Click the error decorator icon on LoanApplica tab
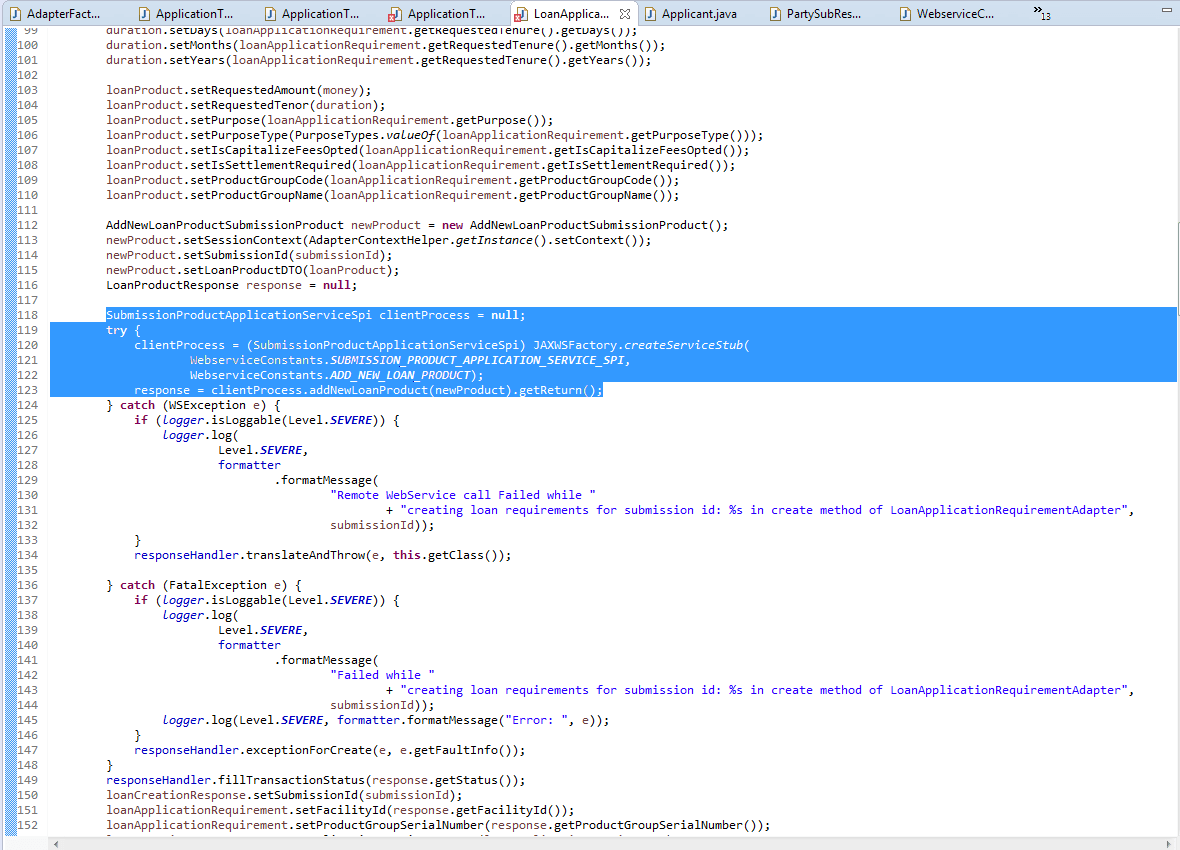1180x850 pixels. (517, 18)
